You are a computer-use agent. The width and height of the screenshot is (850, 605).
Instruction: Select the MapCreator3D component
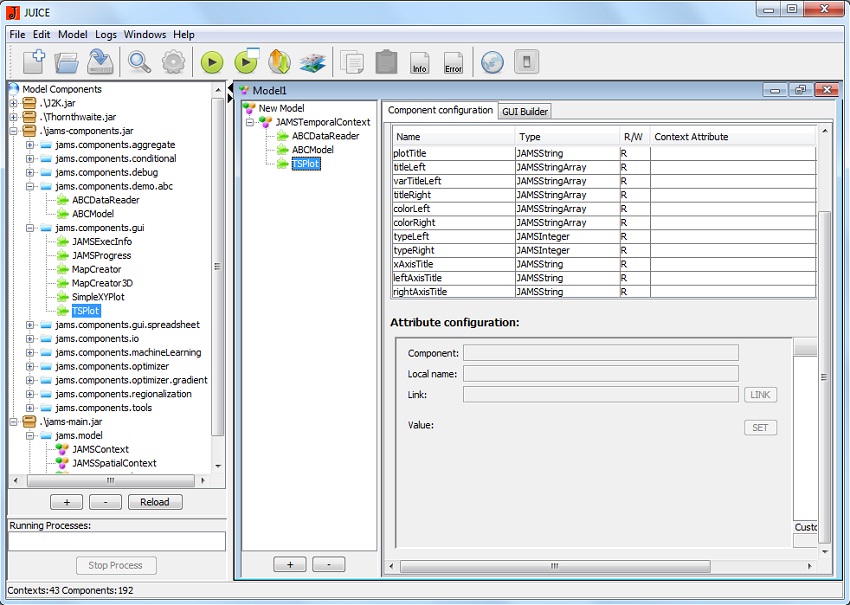click(x=101, y=283)
